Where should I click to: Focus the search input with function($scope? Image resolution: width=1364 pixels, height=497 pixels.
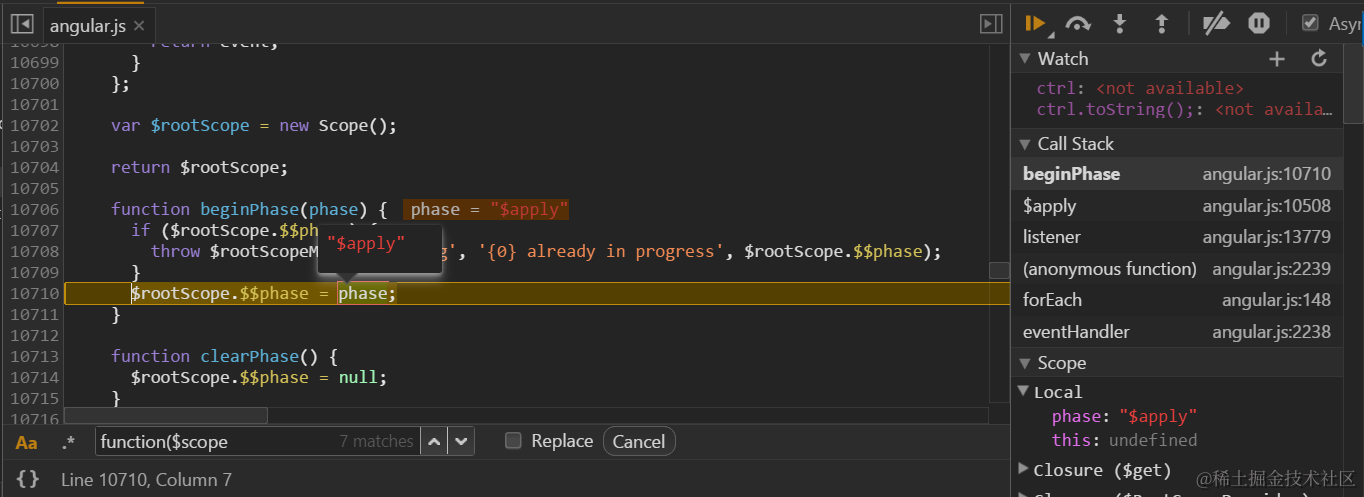257,441
